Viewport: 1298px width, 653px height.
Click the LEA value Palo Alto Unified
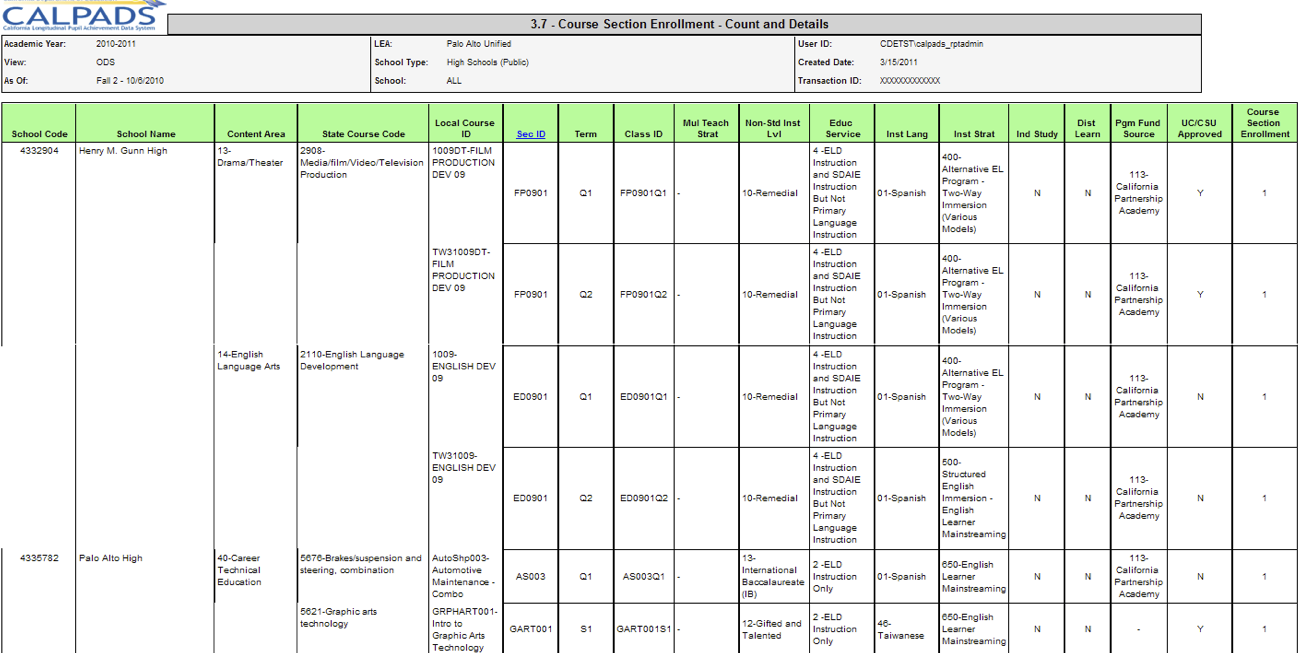click(x=479, y=44)
